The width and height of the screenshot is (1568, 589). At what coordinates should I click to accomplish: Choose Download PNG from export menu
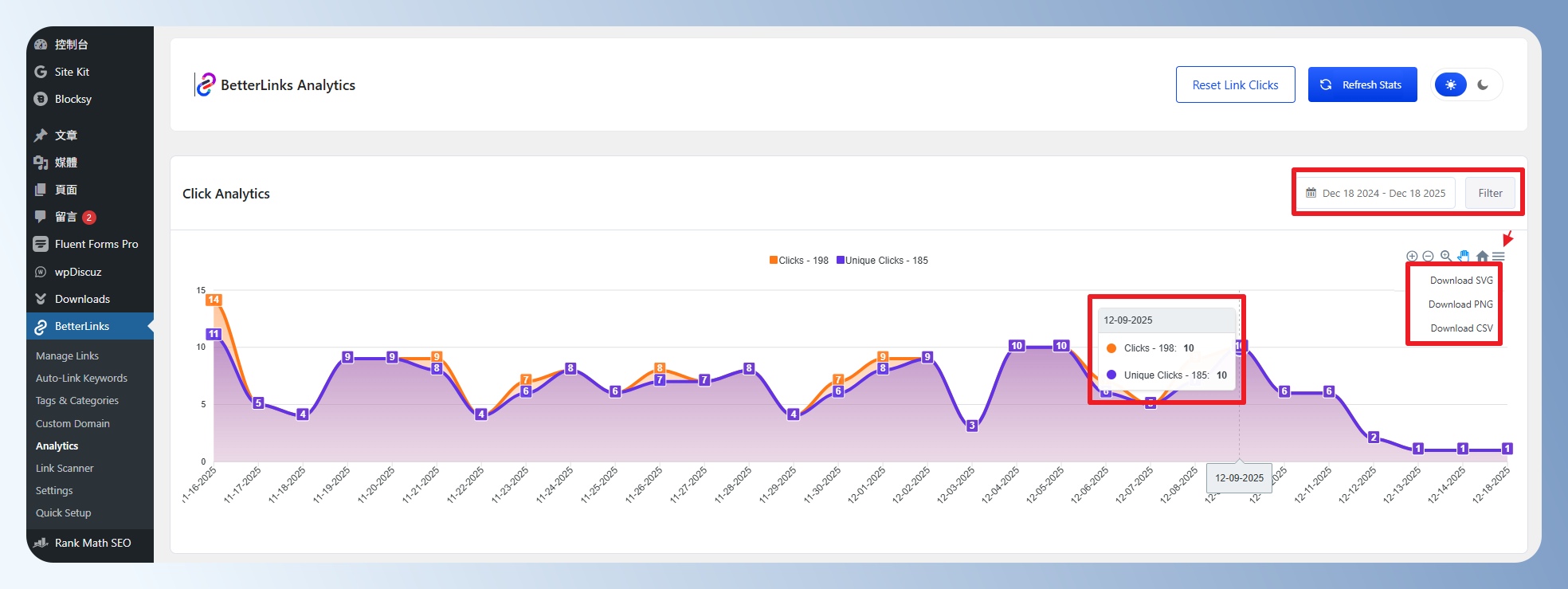1460,304
